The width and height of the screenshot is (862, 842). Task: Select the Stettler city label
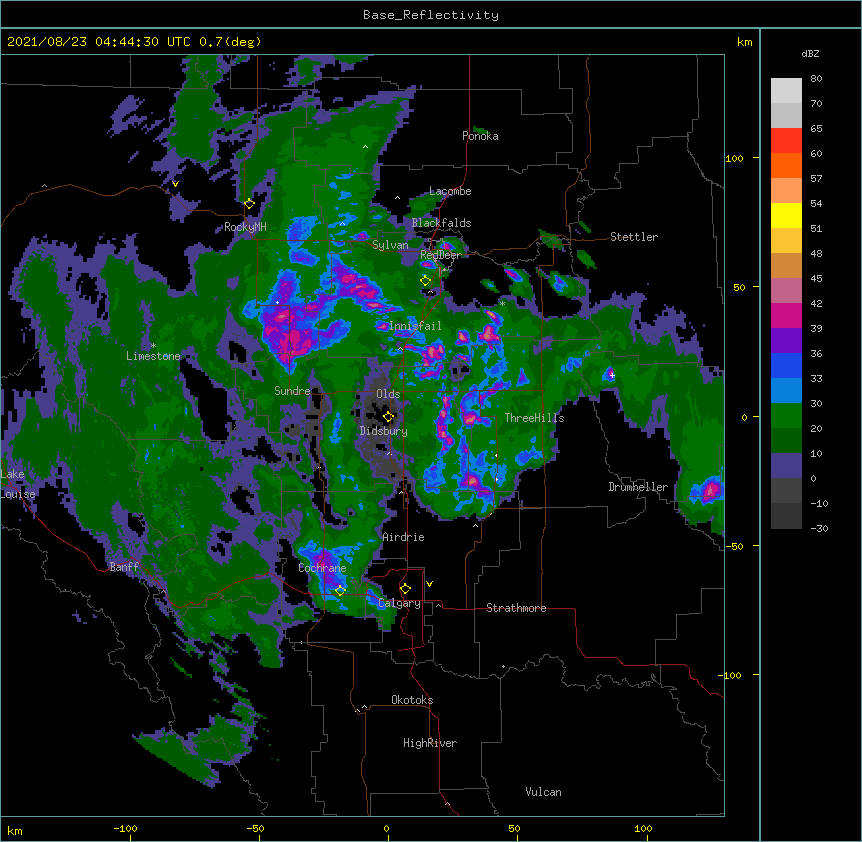coord(634,237)
